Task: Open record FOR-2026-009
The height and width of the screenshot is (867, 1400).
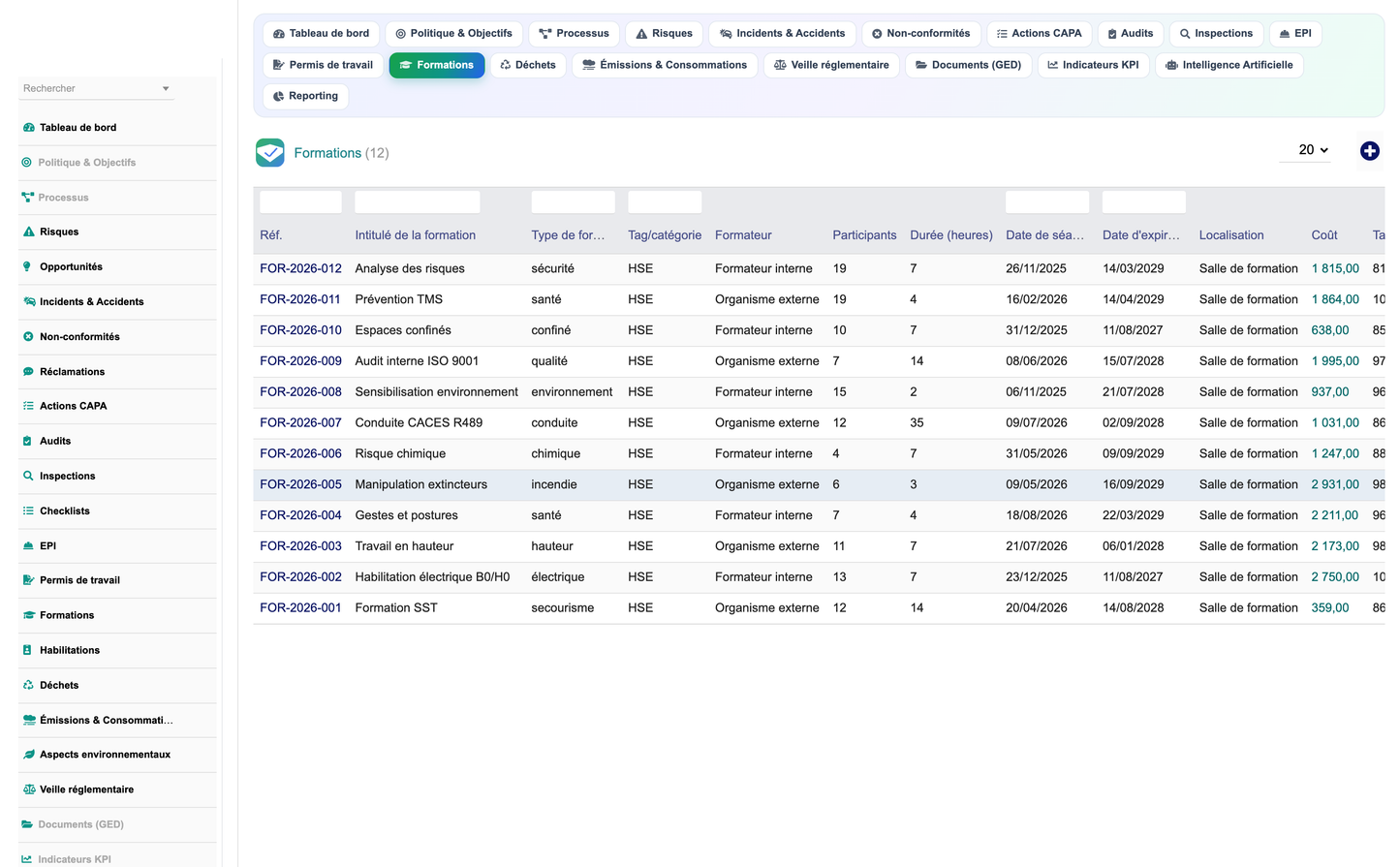Action: 300,361
